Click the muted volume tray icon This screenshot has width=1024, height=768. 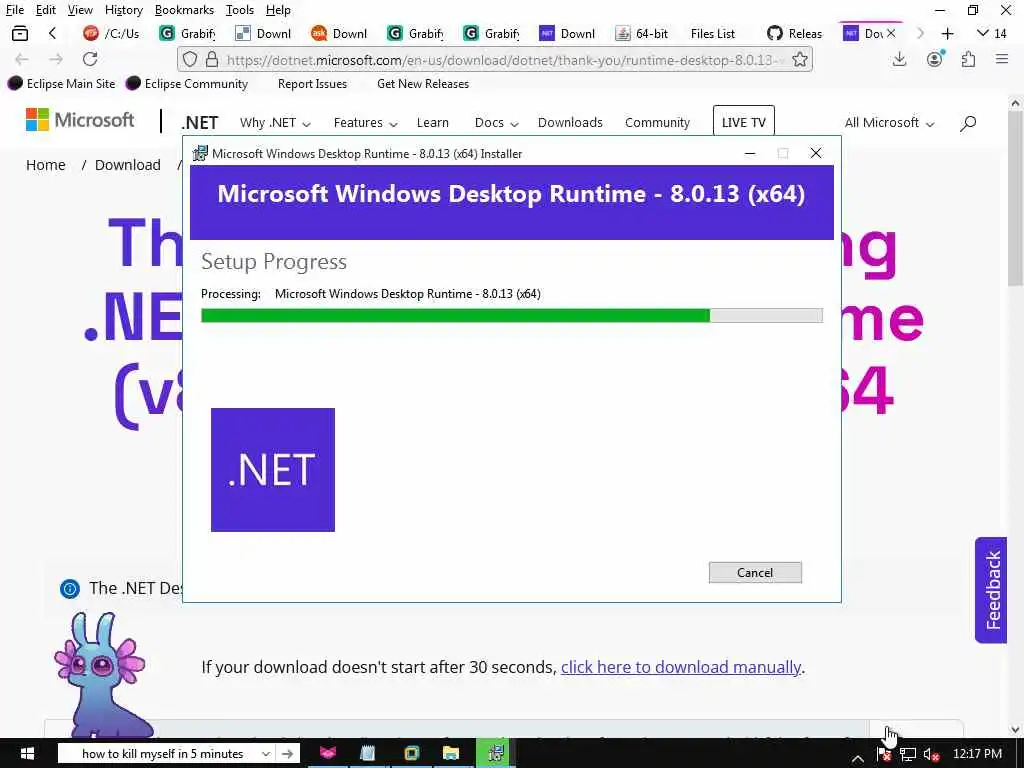tap(931, 755)
